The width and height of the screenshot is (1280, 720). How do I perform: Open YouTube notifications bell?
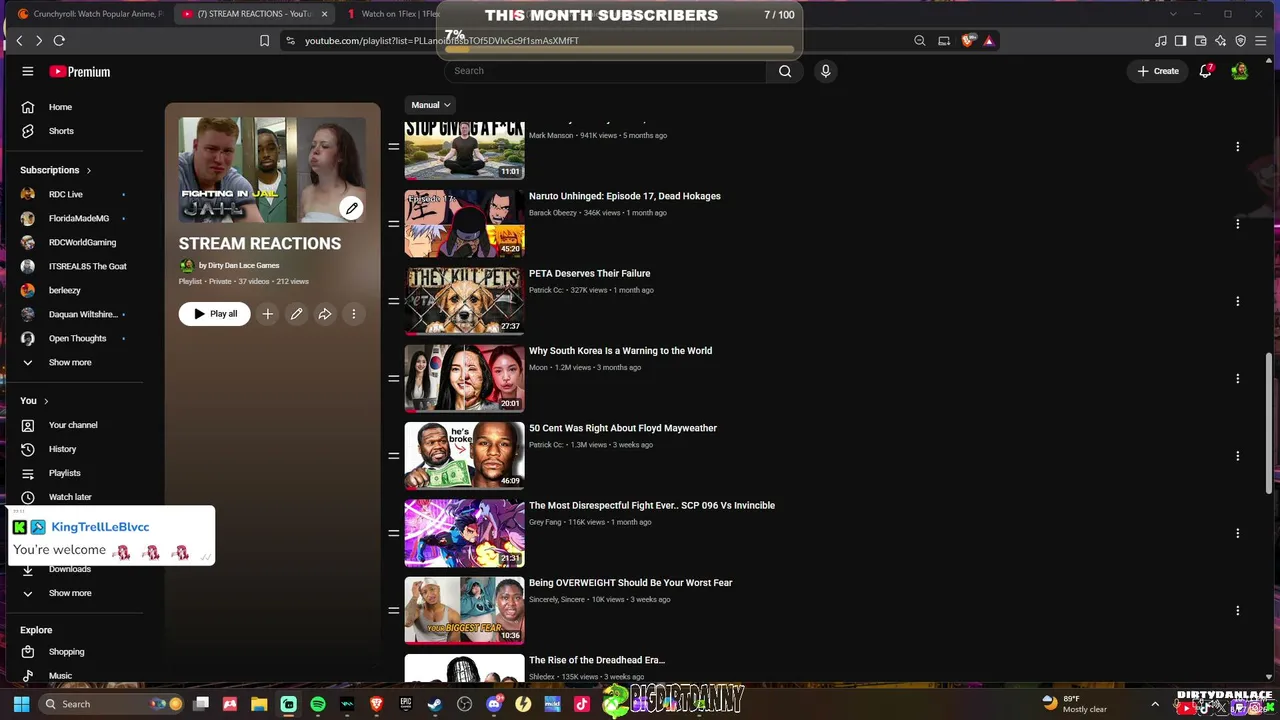point(1206,71)
